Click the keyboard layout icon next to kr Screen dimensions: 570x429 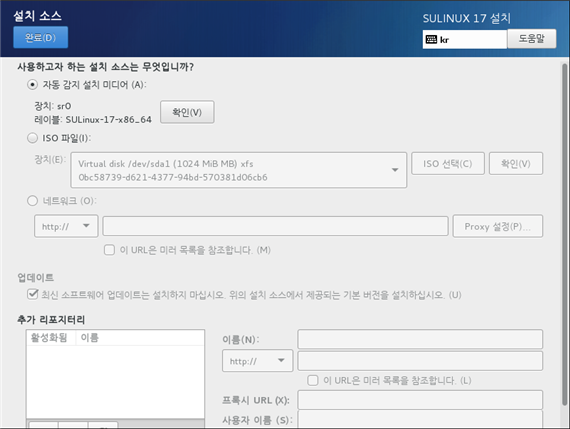pos(431,39)
